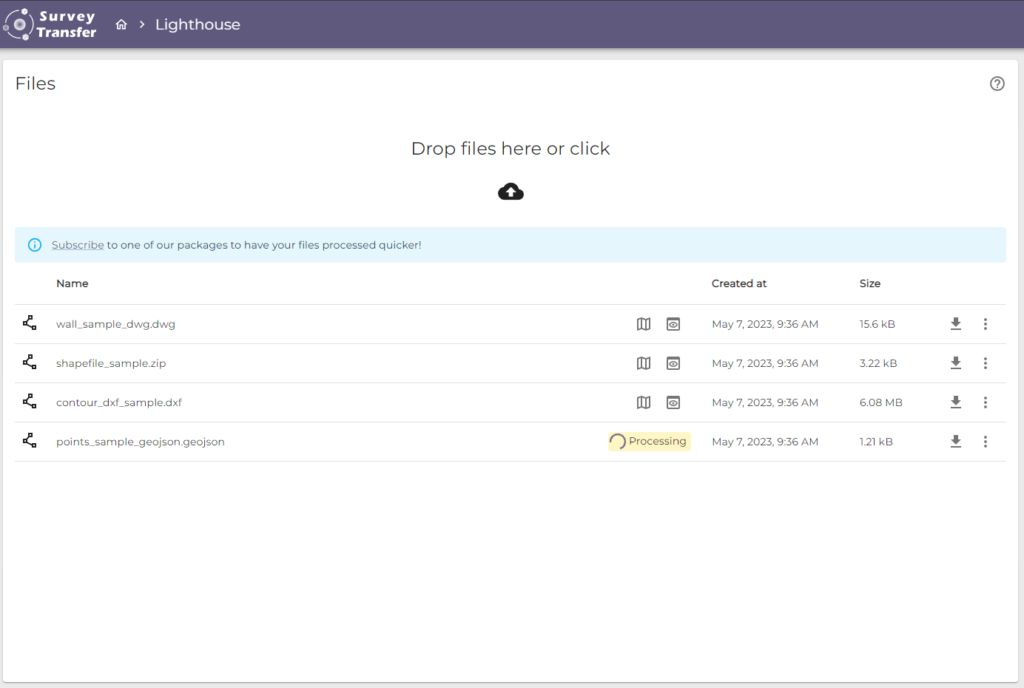Image resolution: width=1024 pixels, height=688 pixels.
Task: Select the Lighthouse breadcrumb item
Action: click(x=197, y=25)
